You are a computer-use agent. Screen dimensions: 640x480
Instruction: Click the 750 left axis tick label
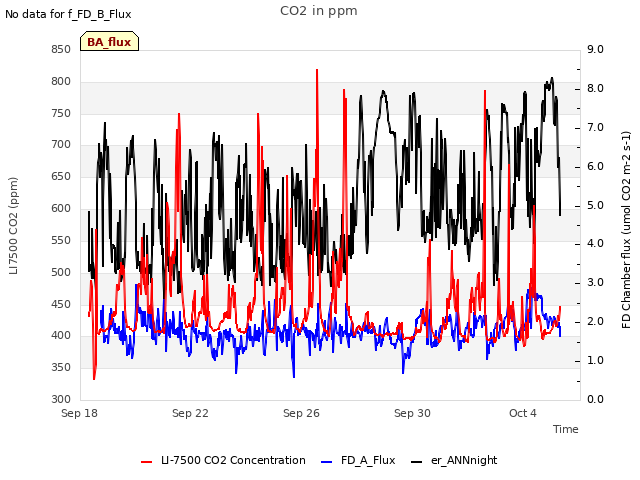pyautogui.click(x=61, y=113)
